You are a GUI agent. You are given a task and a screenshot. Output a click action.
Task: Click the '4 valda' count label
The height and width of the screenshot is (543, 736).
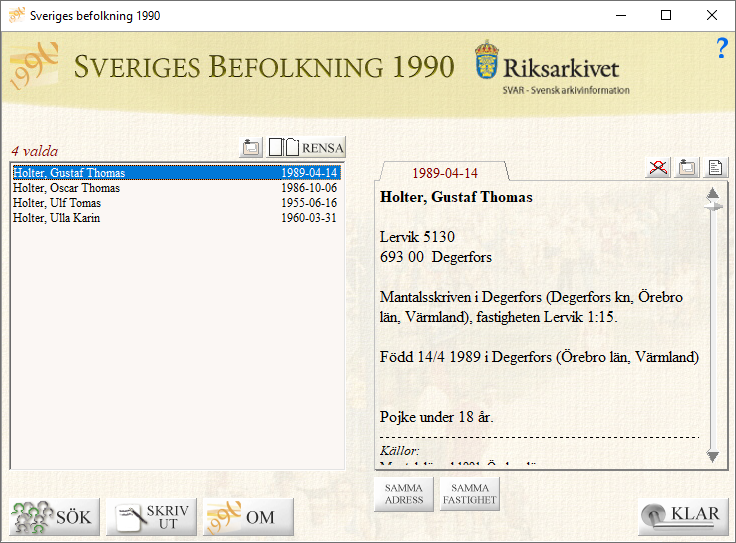click(x=35, y=151)
